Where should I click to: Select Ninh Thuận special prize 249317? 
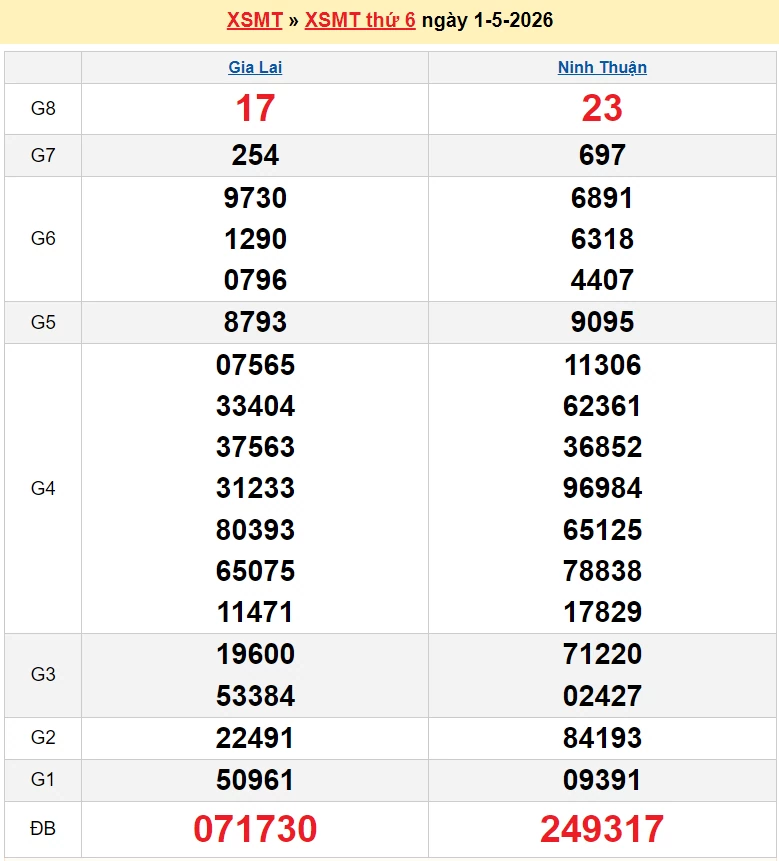click(x=602, y=829)
